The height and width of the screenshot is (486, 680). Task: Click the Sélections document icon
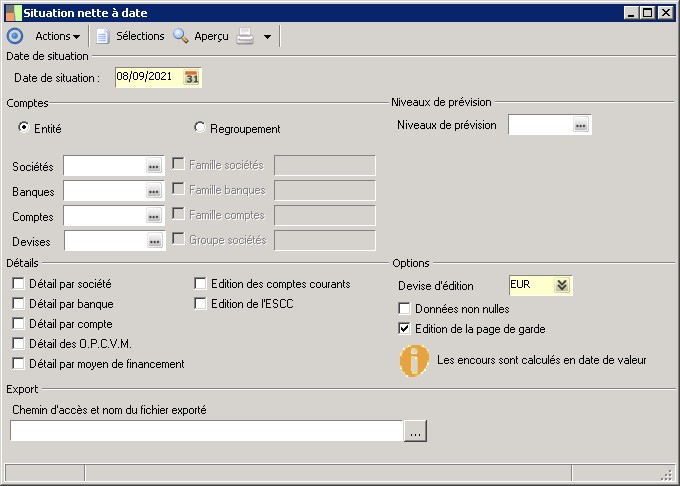102,36
